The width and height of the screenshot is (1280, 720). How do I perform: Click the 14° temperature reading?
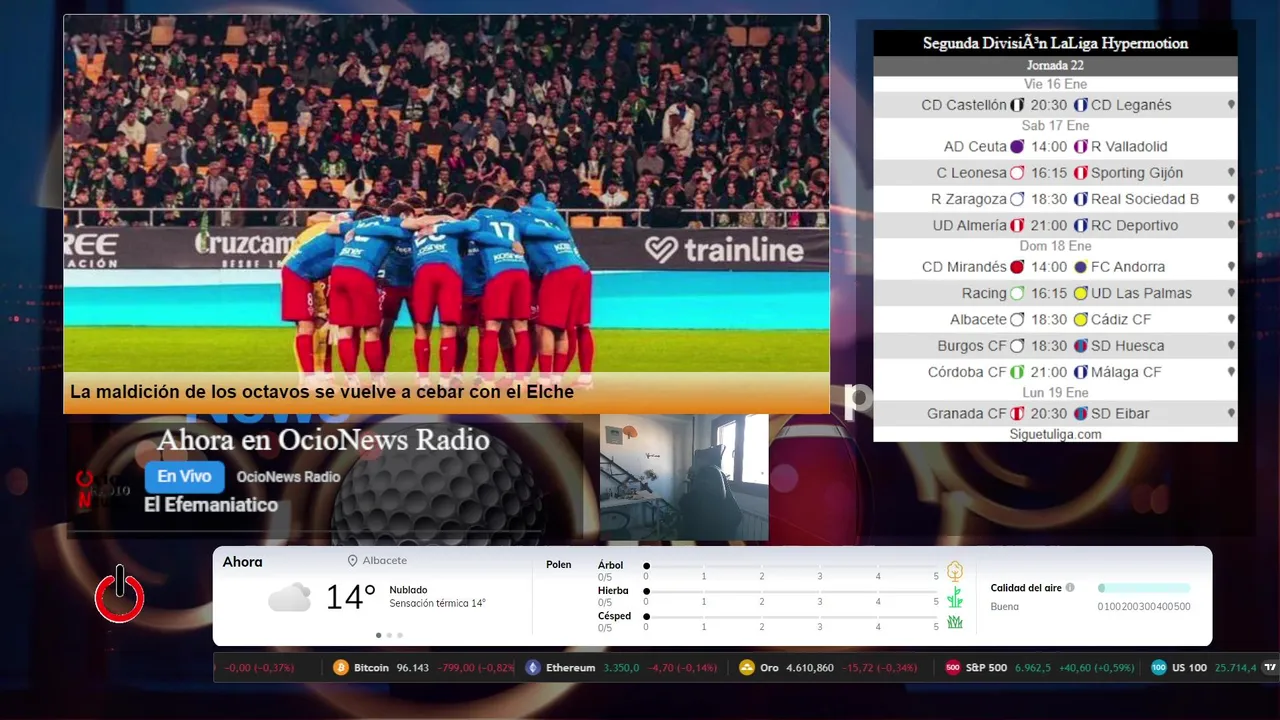coord(350,598)
